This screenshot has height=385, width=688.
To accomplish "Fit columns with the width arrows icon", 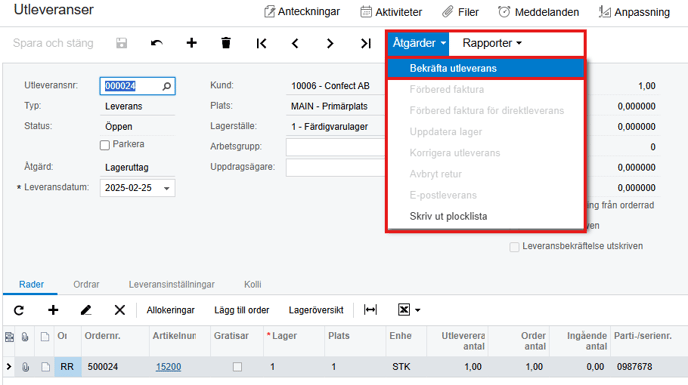I will 370,310.
